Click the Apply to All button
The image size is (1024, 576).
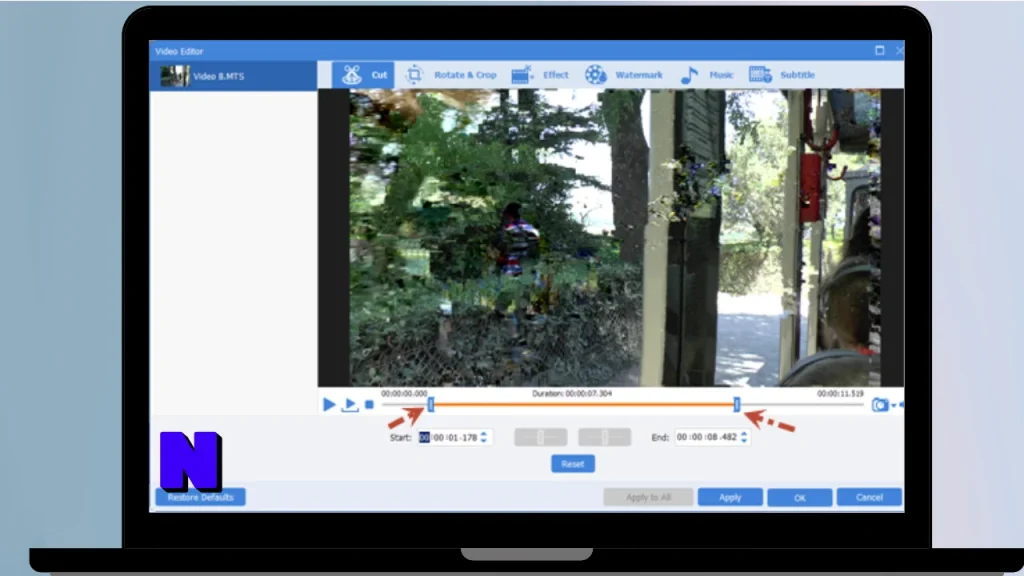(648, 498)
